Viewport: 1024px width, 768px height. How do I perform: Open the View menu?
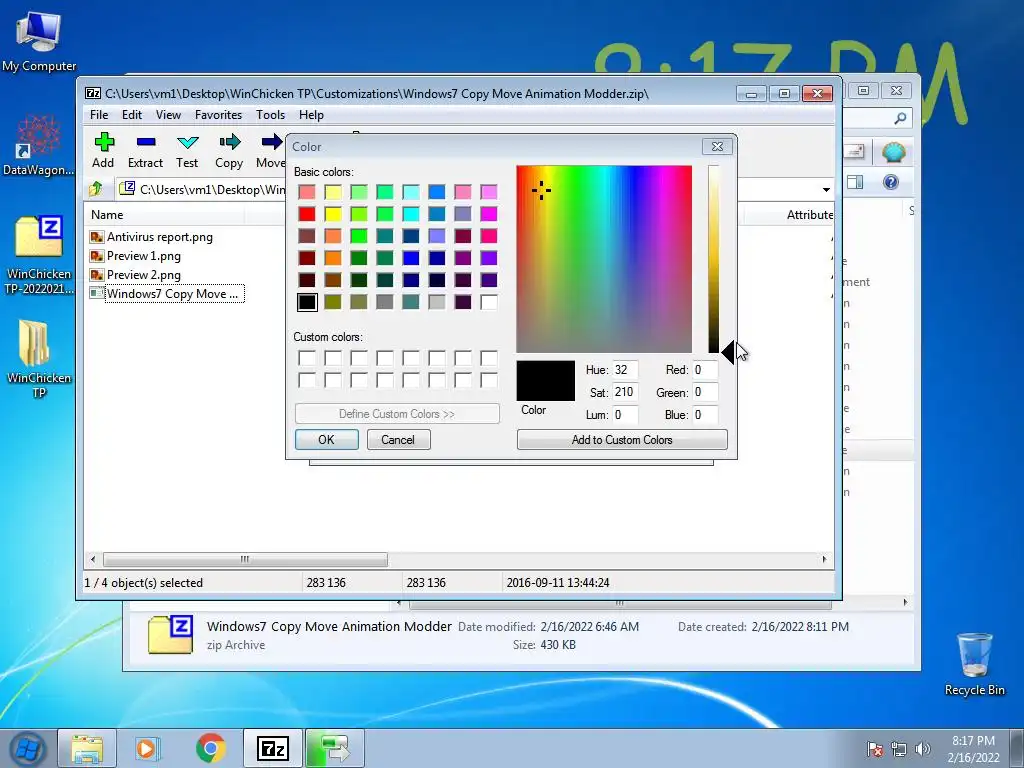pyautogui.click(x=168, y=115)
